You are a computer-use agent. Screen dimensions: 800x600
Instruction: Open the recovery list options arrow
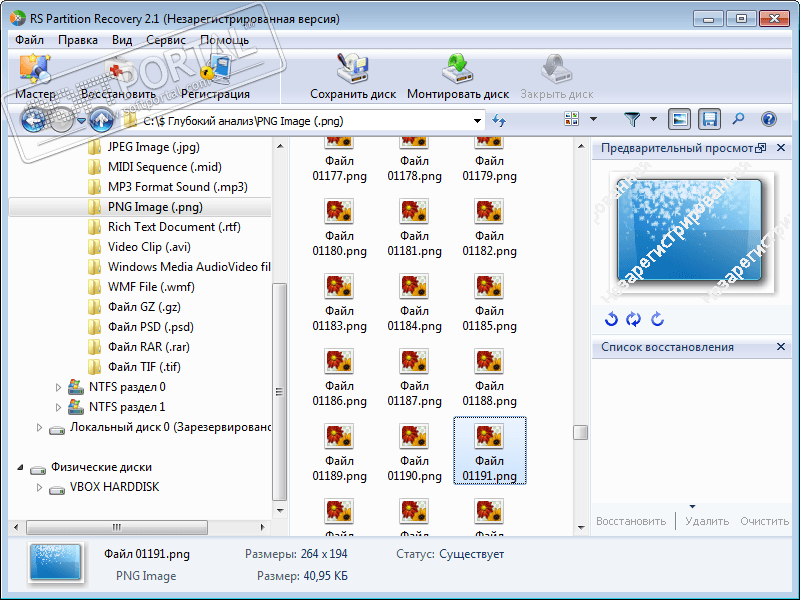click(x=692, y=507)
